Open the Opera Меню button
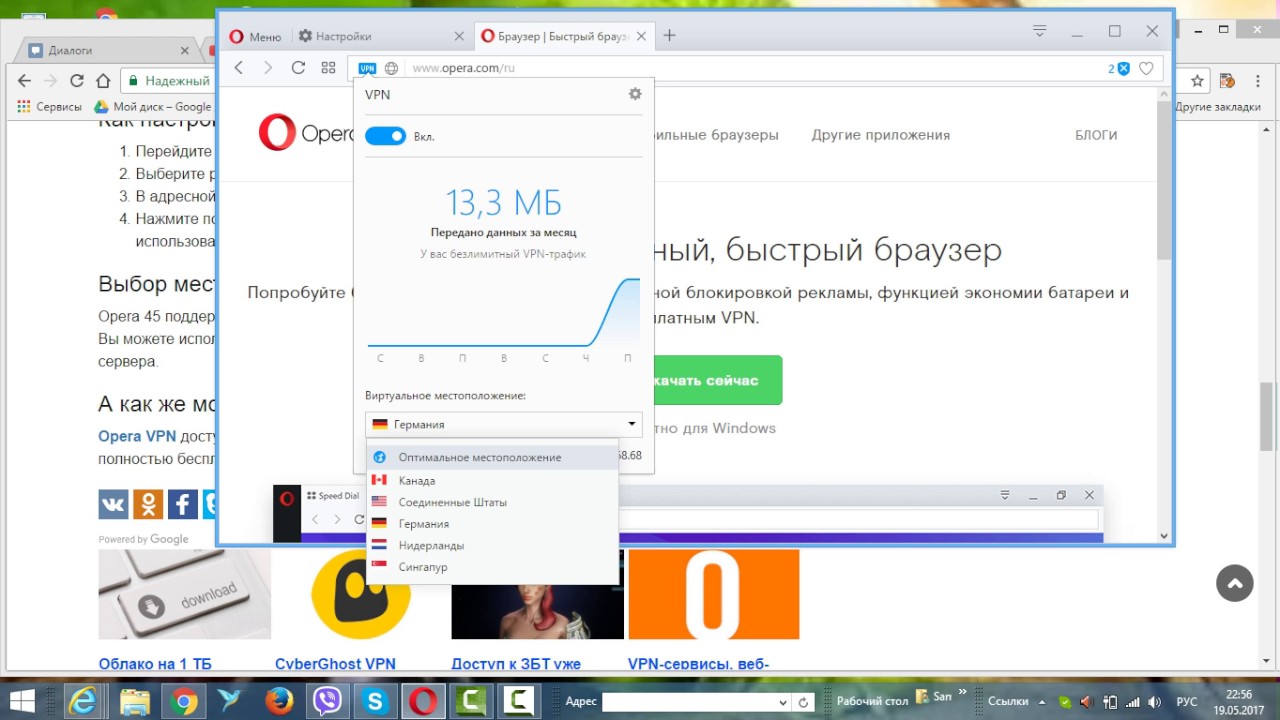 [256, 36]
